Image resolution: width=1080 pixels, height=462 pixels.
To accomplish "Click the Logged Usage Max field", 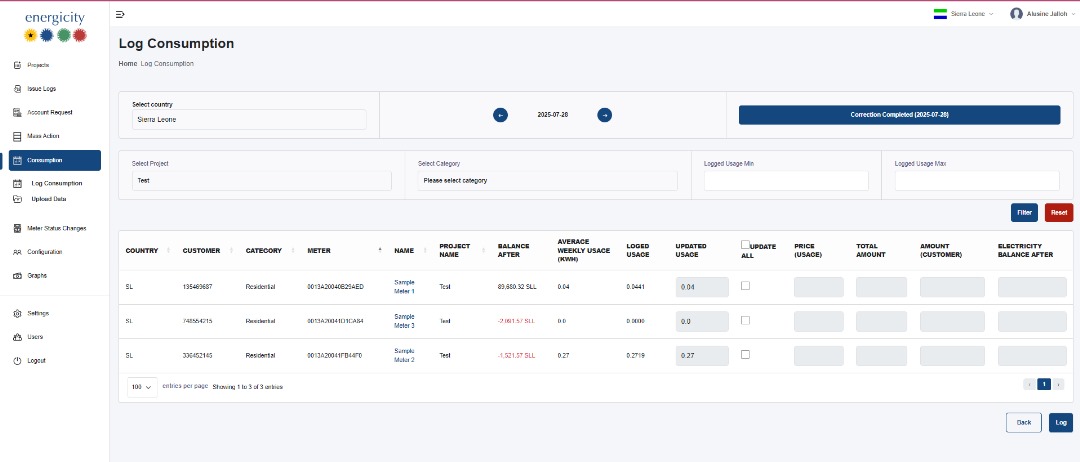I will (977, 180).
